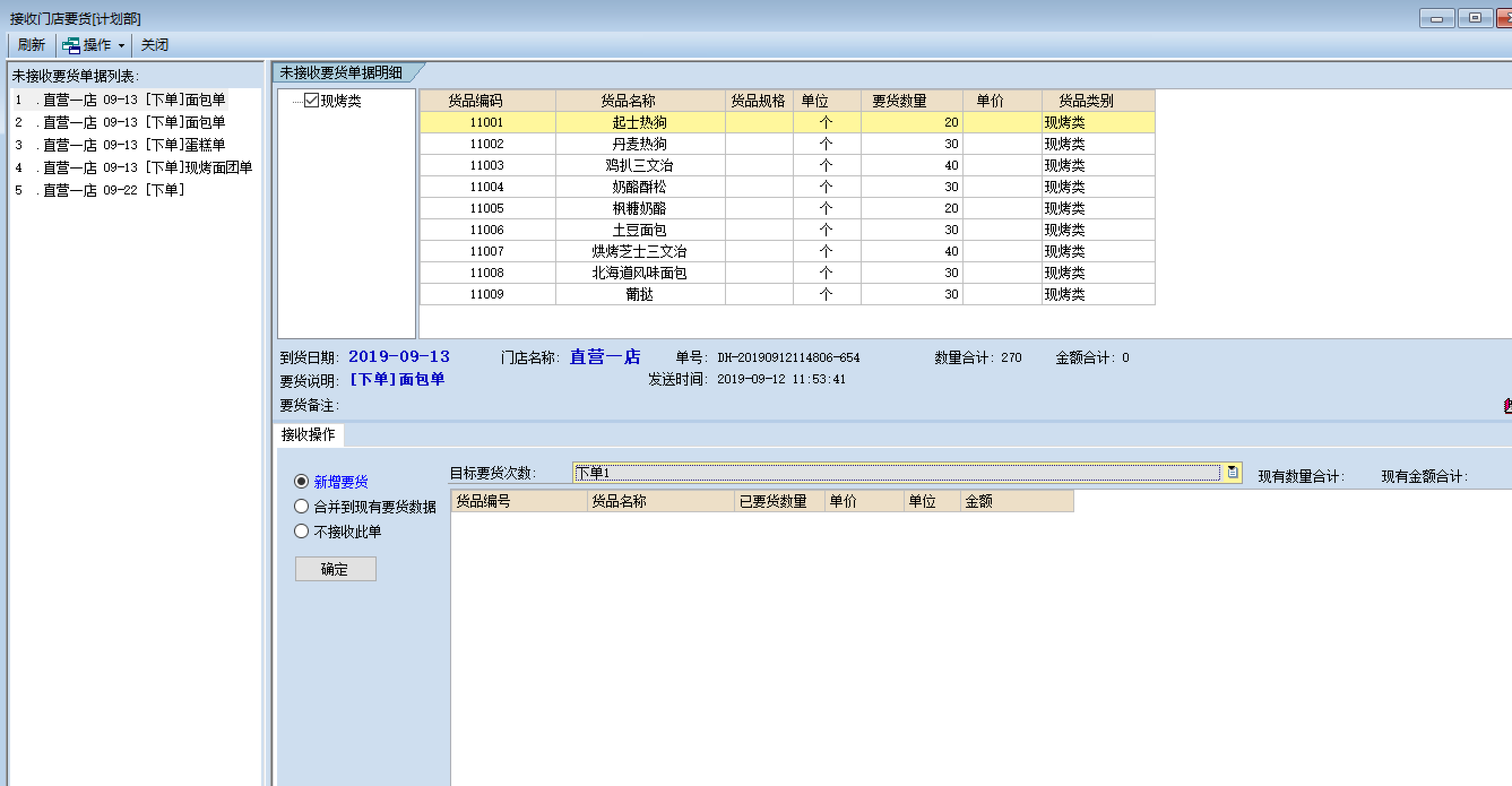
Task: Click the order number DH-20190912114806-654
Action: point(788,357)
